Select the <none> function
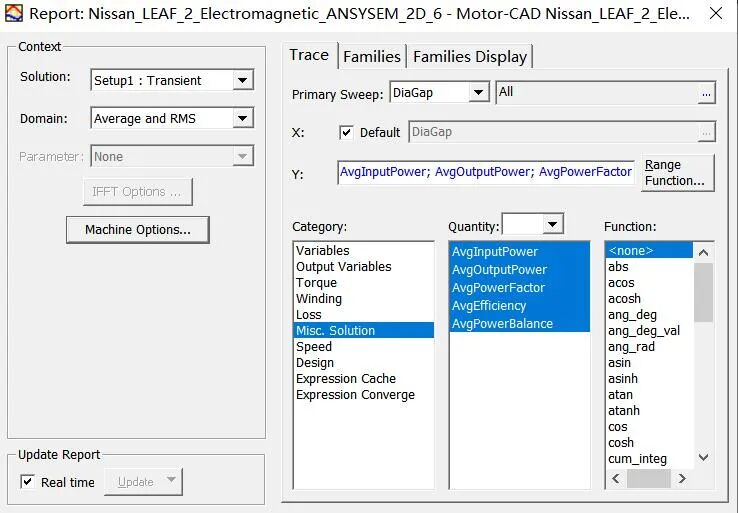The width and height of the screenshot is (738, 513). (x=649, y=250)
